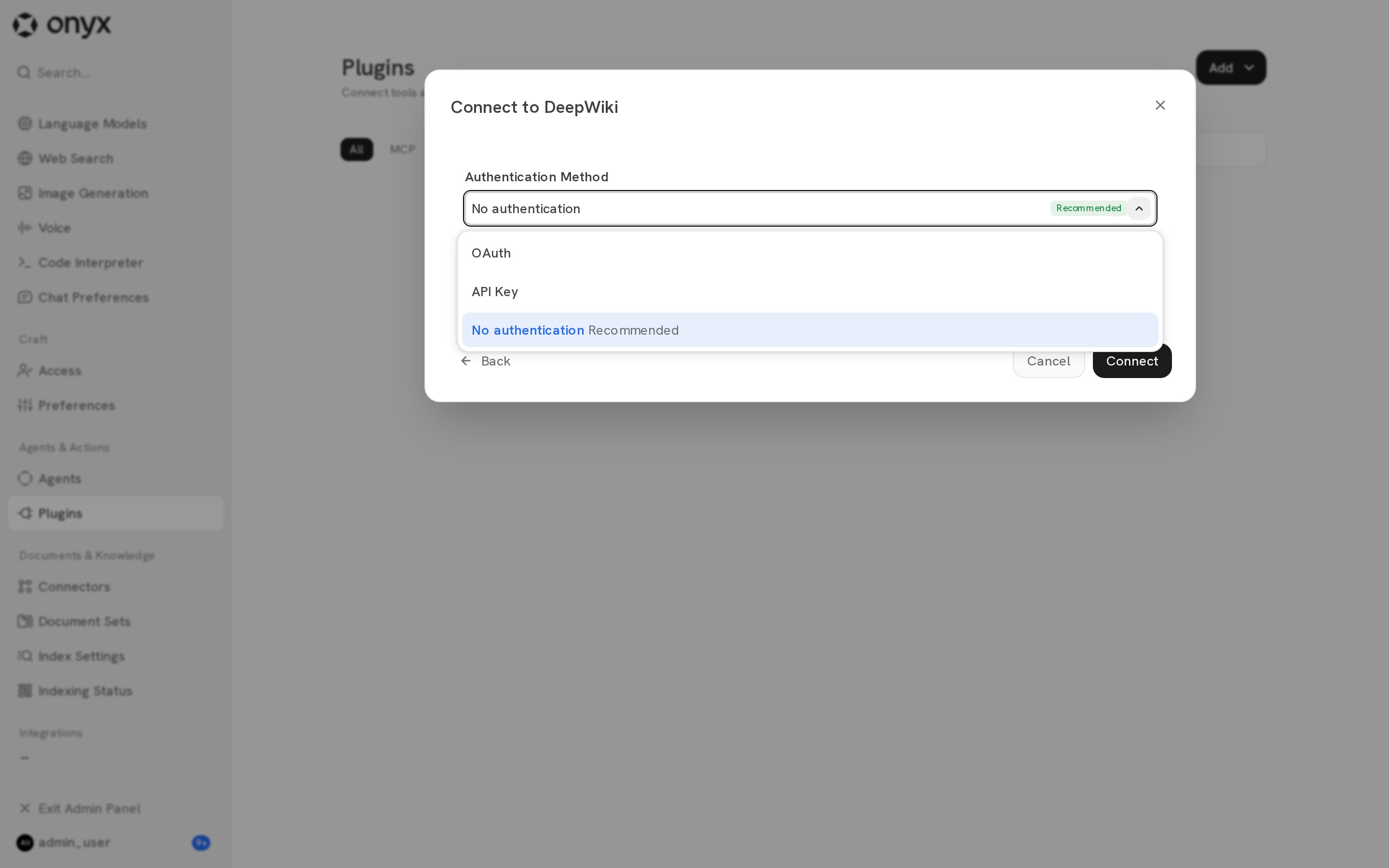
Task: Select No authentication Recommended option
Action: pyautogui.click(x=810, y=330)
